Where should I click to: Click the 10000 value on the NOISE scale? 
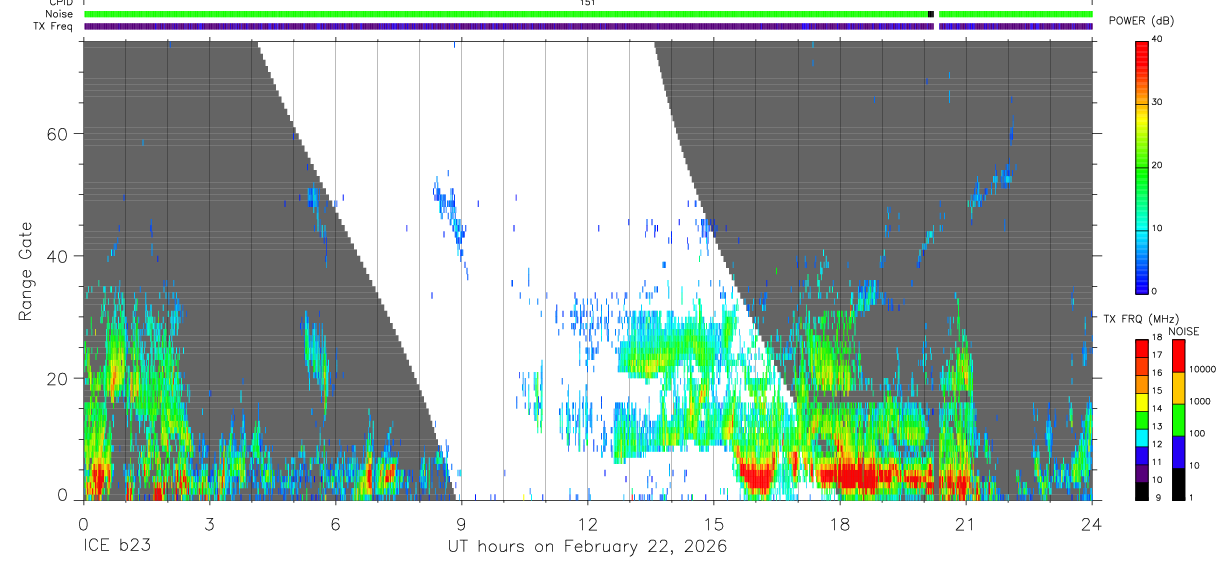pos(1203,369)
